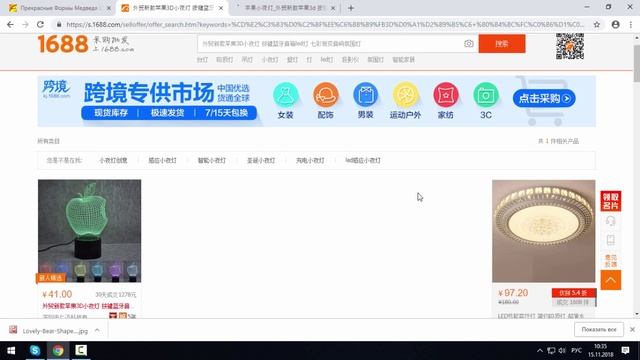
Task: Click the mobile phone icon in right sidebar
Action: pos(611,240)
